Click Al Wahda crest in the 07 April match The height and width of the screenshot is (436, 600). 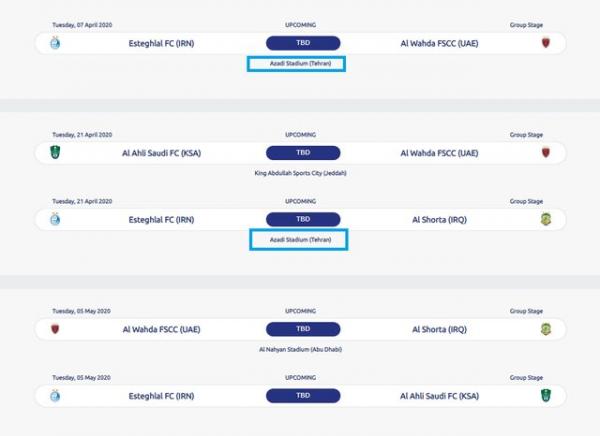coord(546,43)
